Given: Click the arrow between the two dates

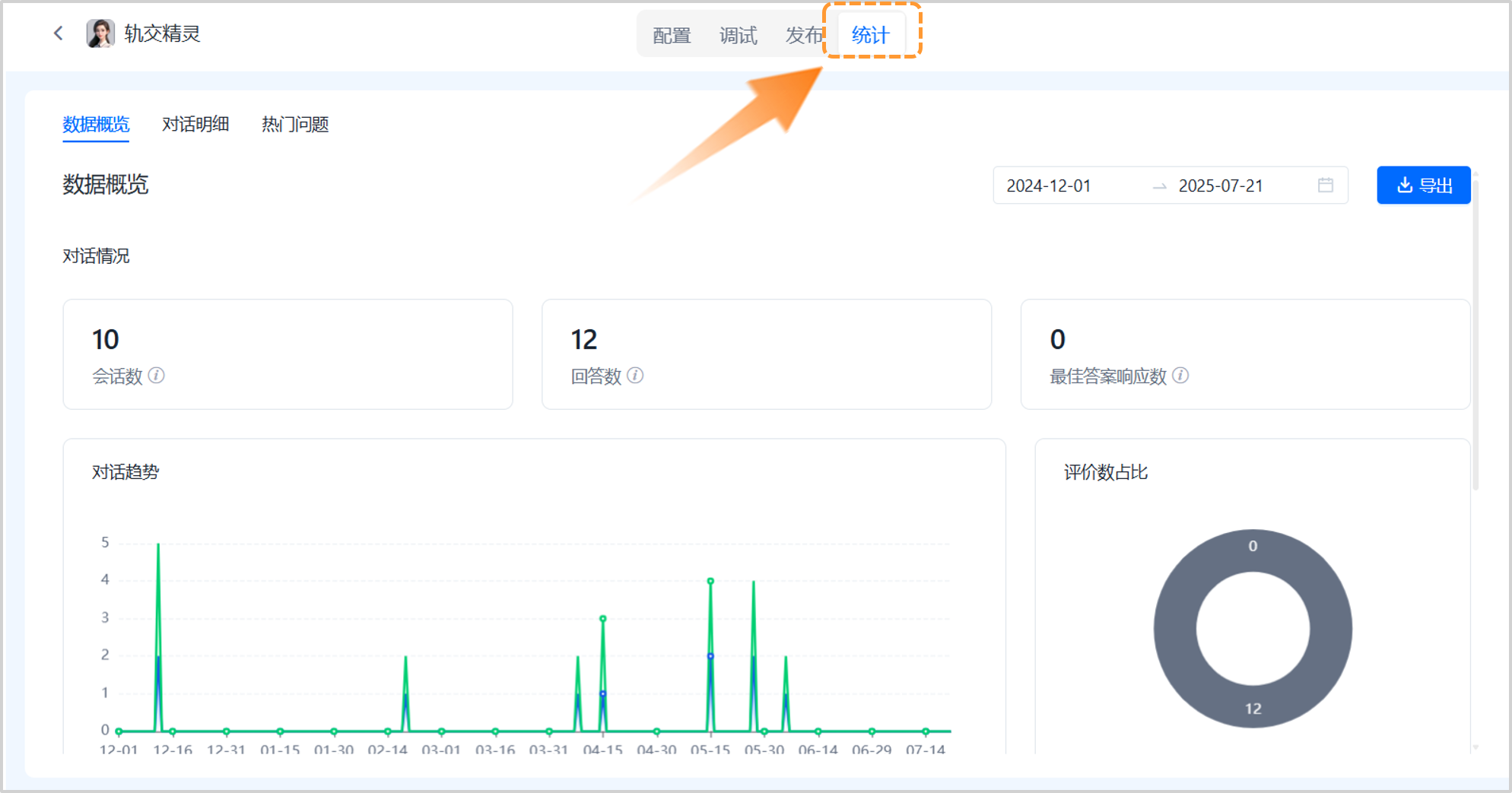Looking at the screenshot, I should point(1159,186).
